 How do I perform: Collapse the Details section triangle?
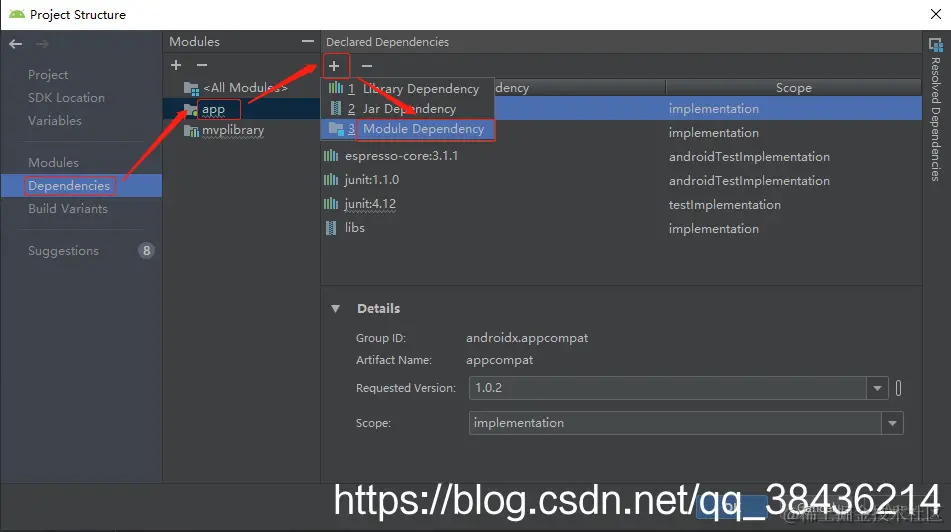pyautogui.click(x=335, y=309)
